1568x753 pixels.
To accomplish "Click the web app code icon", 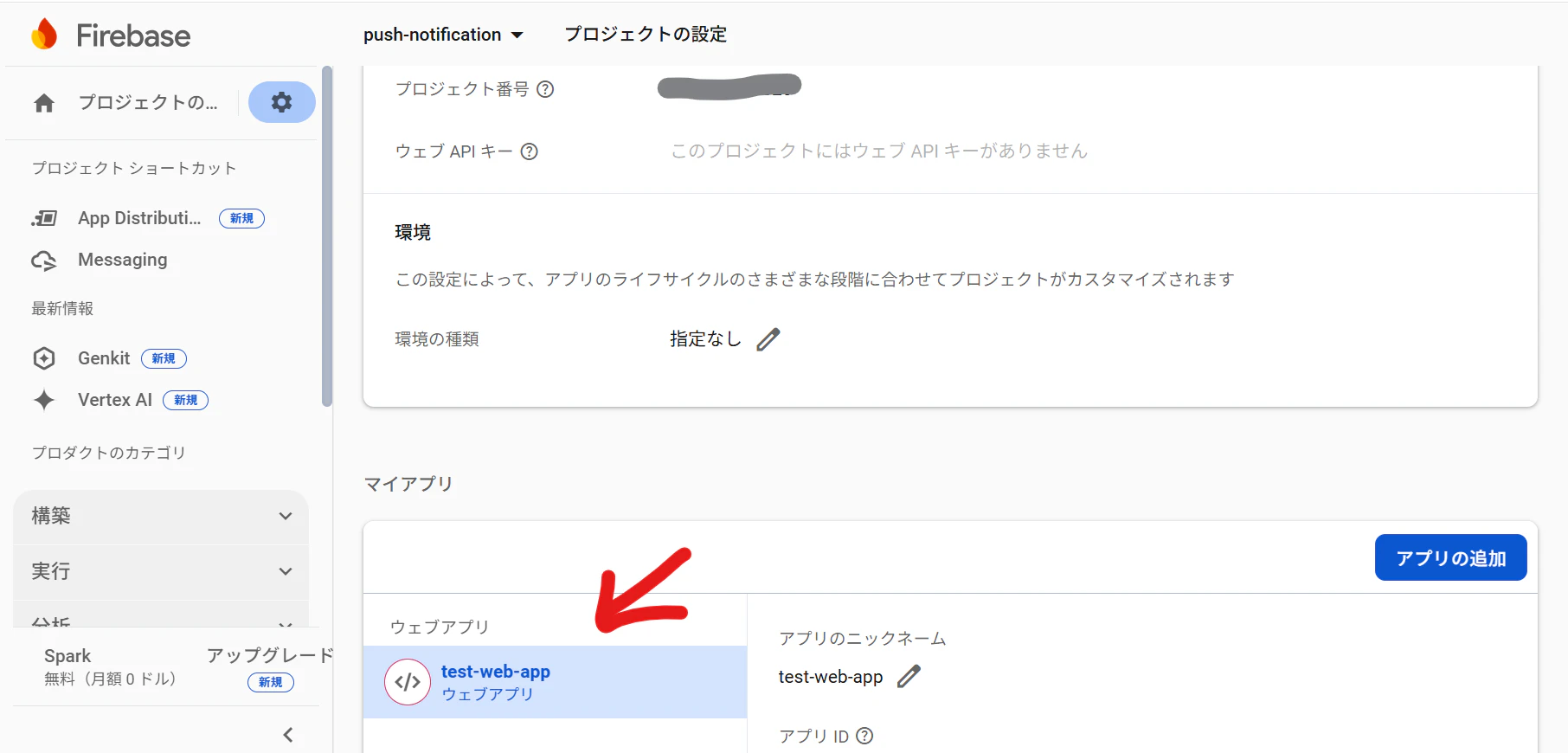I will pyautogui.click(x=408, y=682).
